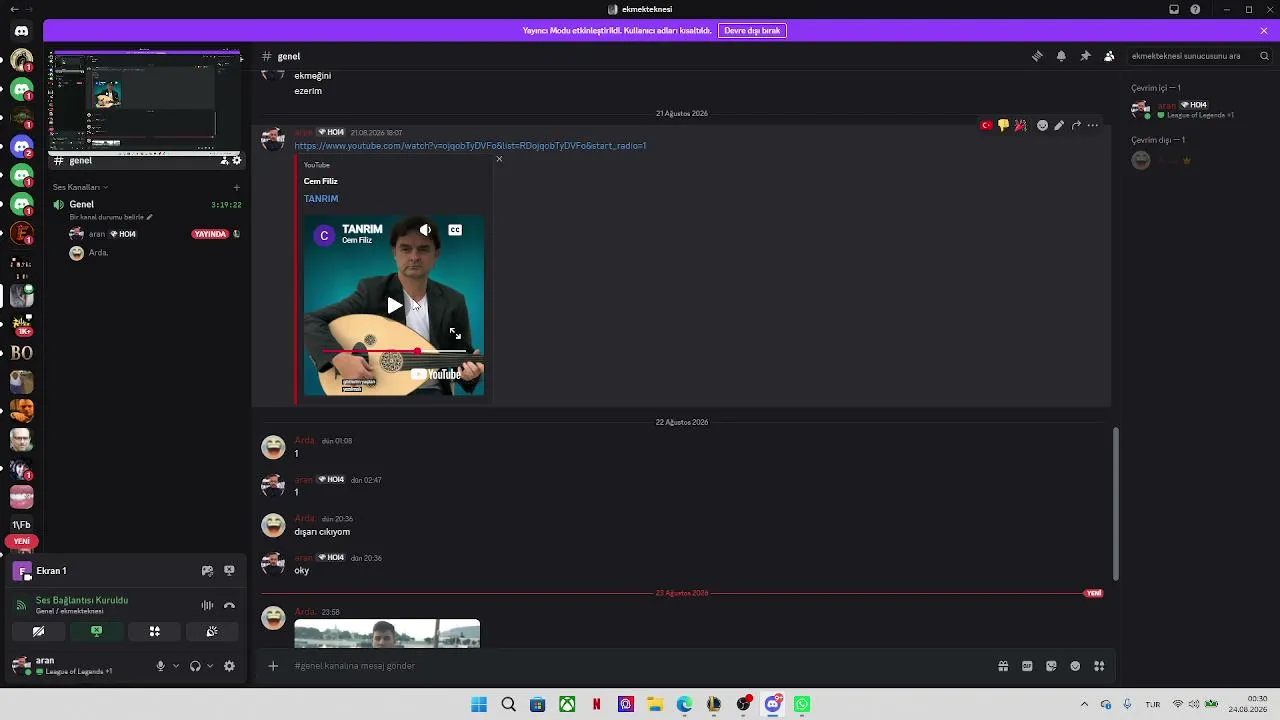The height and width of the screenshot is (720, 1280).
Task: Expand the embedded video to fullscreen
Action: [455, 333]
